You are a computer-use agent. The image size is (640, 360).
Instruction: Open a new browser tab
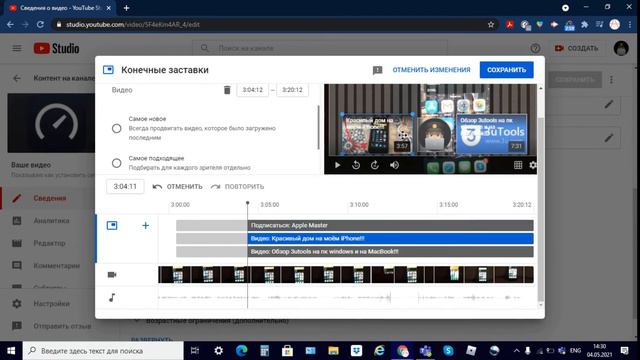[x=126, y=8]
